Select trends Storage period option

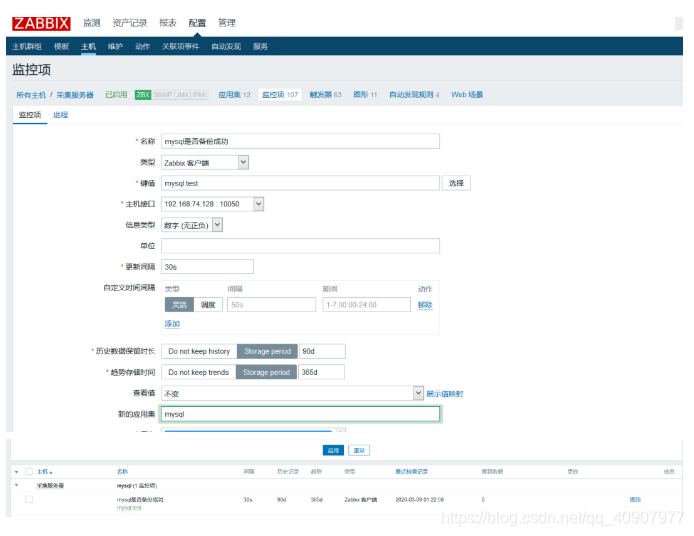266,372
